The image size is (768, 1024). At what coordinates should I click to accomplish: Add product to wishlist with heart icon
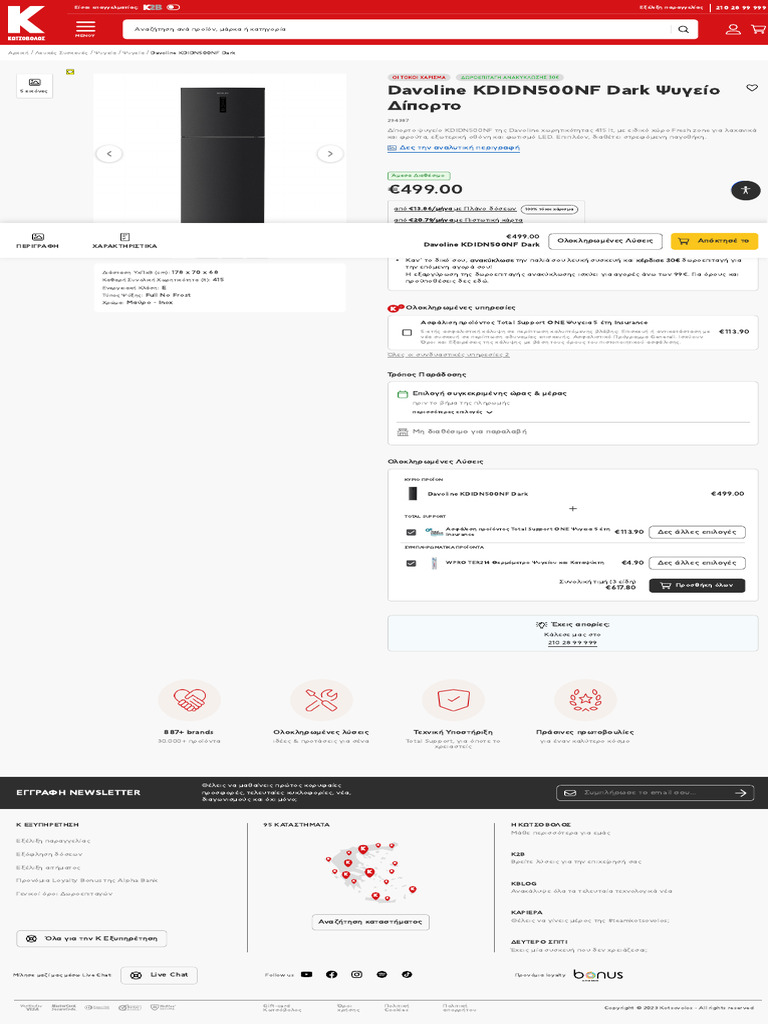[x=752, y=88]
